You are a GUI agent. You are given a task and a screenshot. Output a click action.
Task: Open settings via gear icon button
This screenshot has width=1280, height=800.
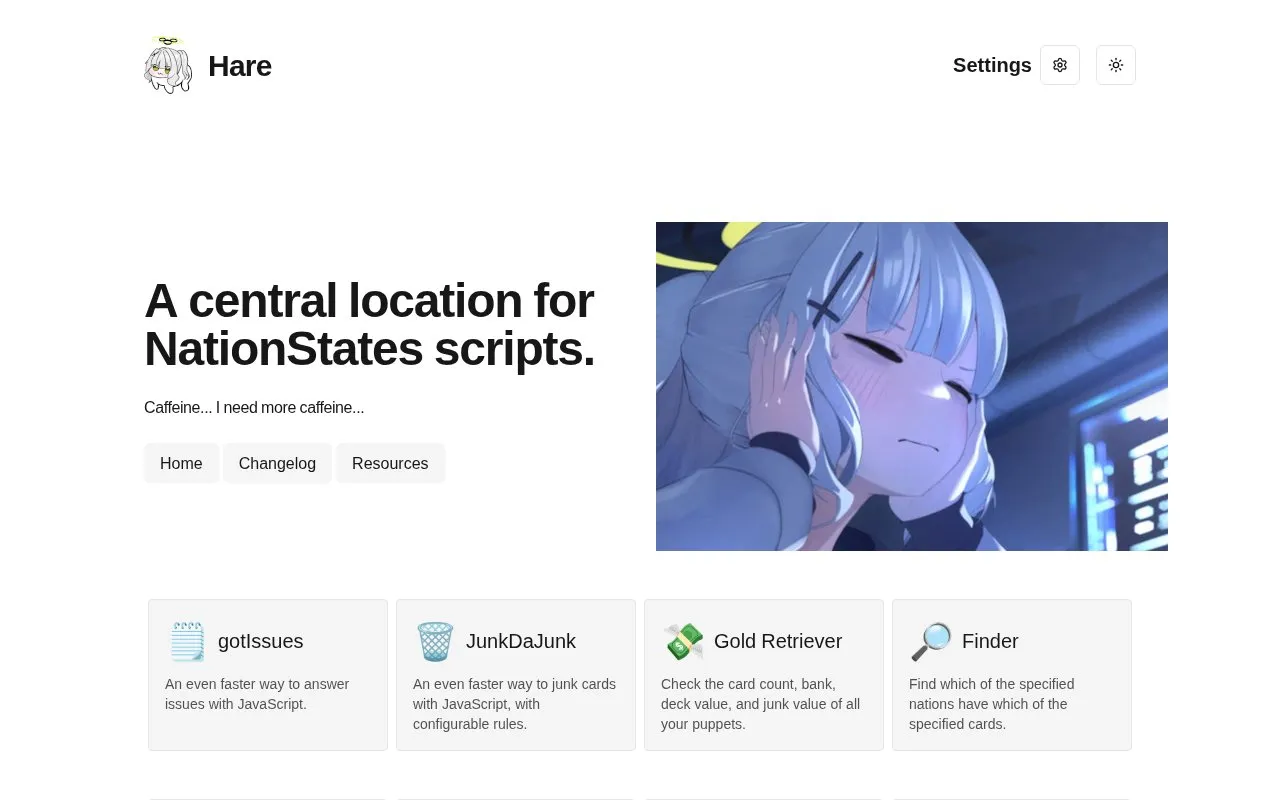(x=1060, y=65)
